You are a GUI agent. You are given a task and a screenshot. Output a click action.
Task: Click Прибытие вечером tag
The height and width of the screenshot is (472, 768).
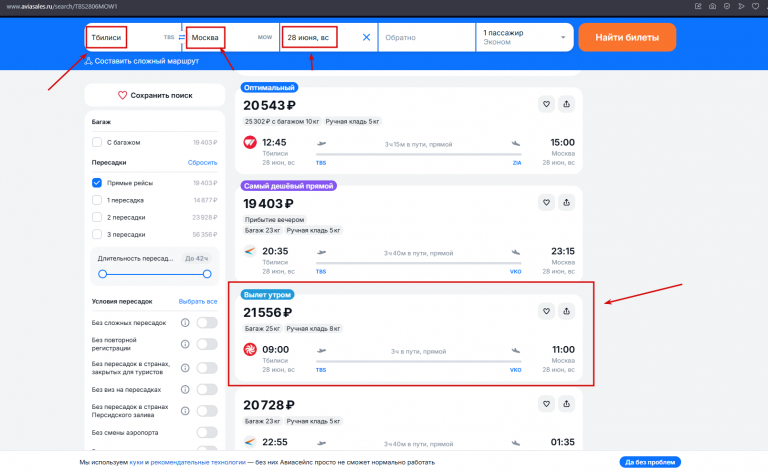(274, 220)
